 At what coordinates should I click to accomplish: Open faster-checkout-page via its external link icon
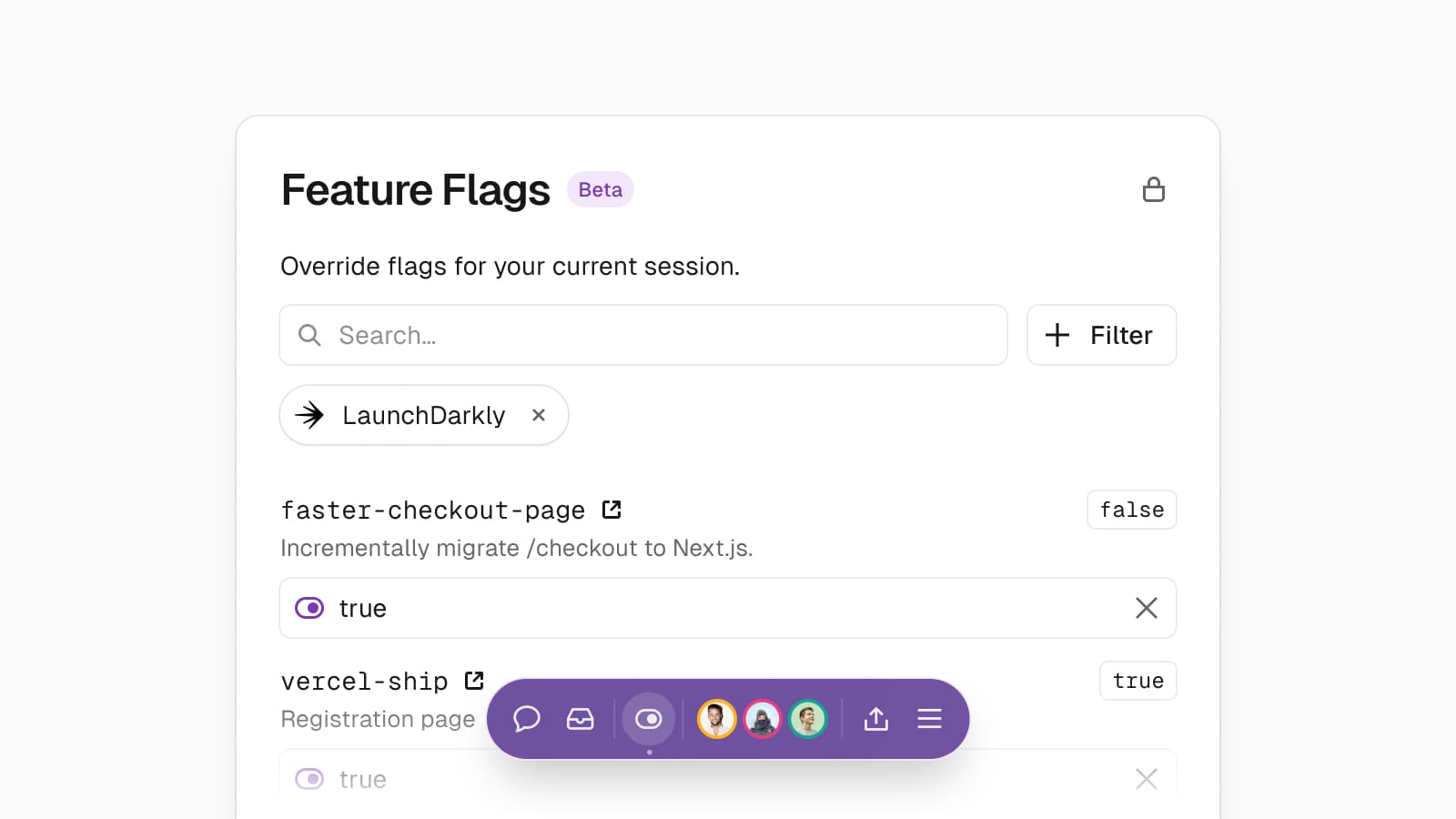click(612, 510)
